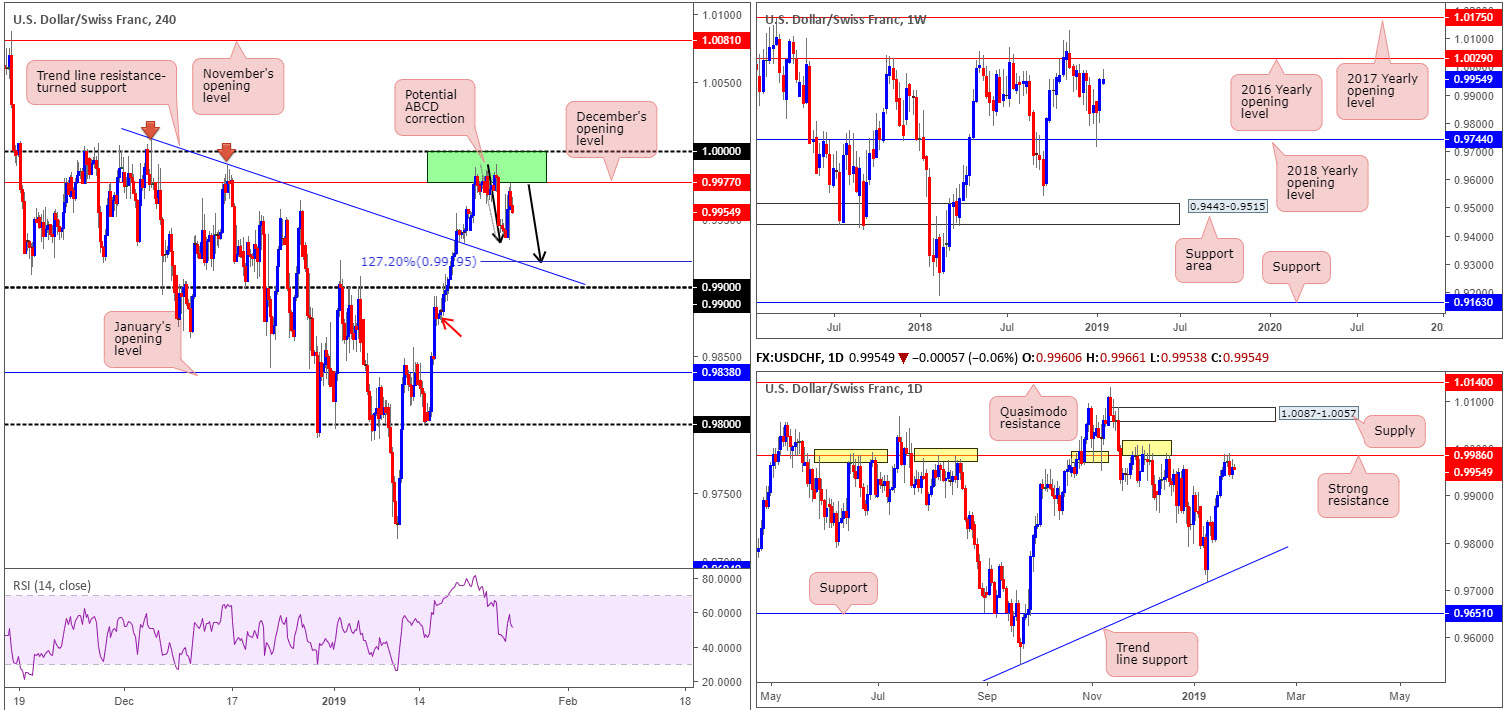This screenshot has width=1506, height=710.
Task: Select the red 1.01750 price label
Action: (1475, 17)
